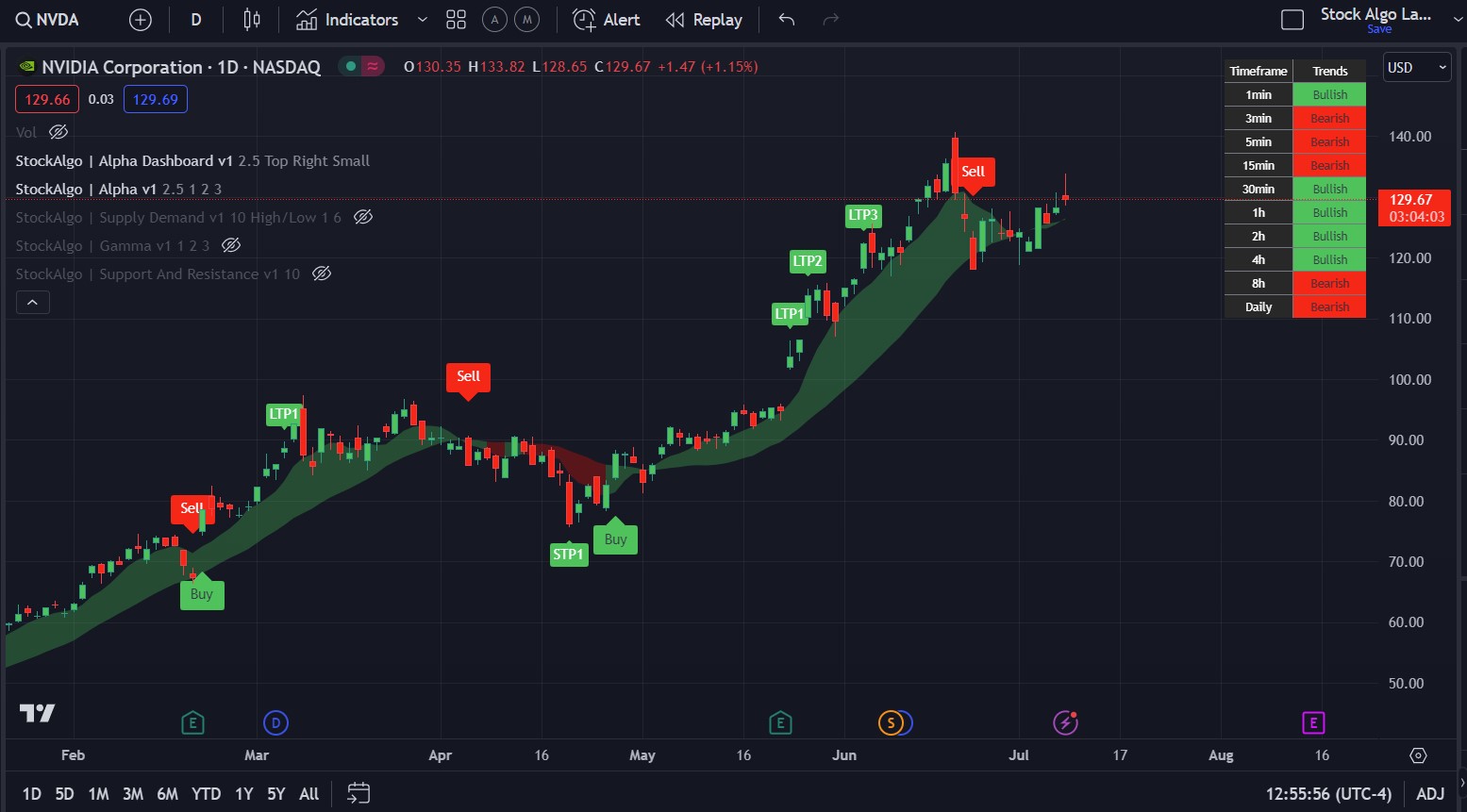Set range to 1M
Image resolution: width=1467 pixels, height=812 pixels.
coord(98,794)
